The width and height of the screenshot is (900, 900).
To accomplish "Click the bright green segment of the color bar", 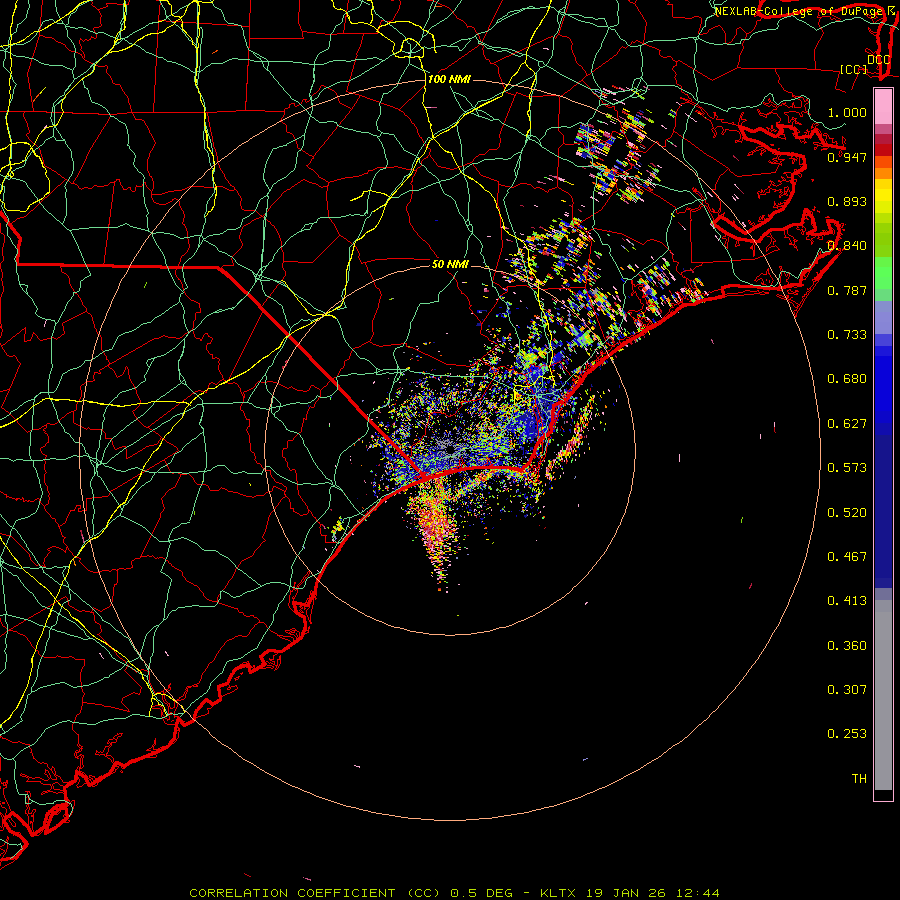I will (883, 273).
